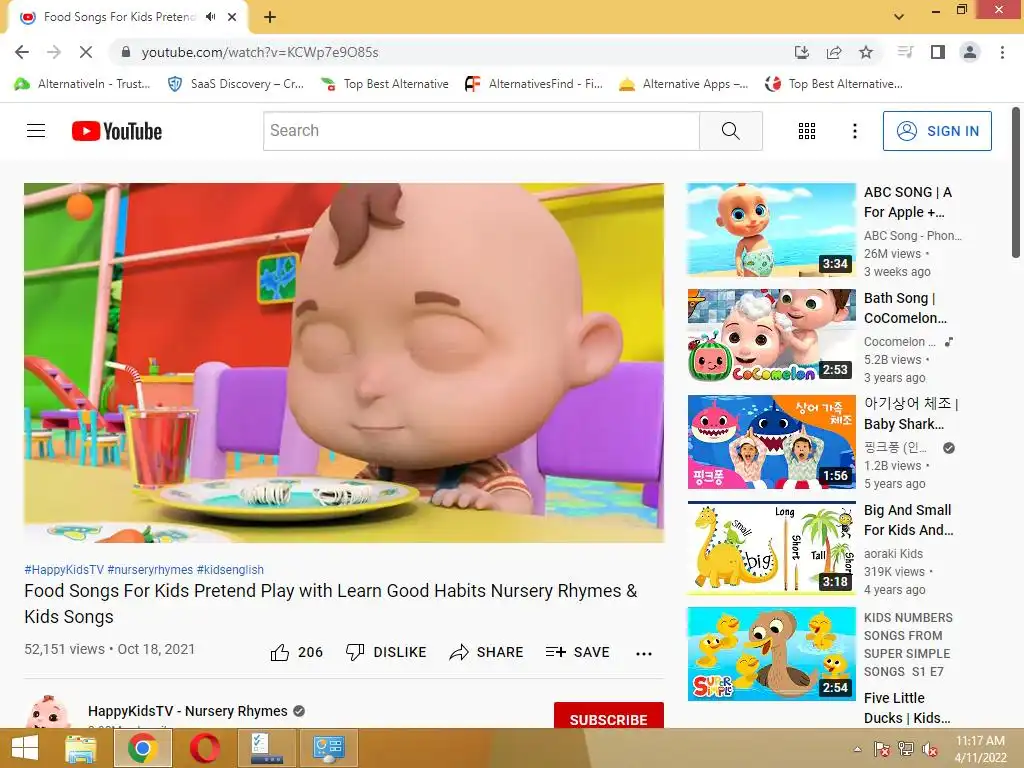
Task: Open YouTube settings three-dot menu
Action: click(854, 131)
